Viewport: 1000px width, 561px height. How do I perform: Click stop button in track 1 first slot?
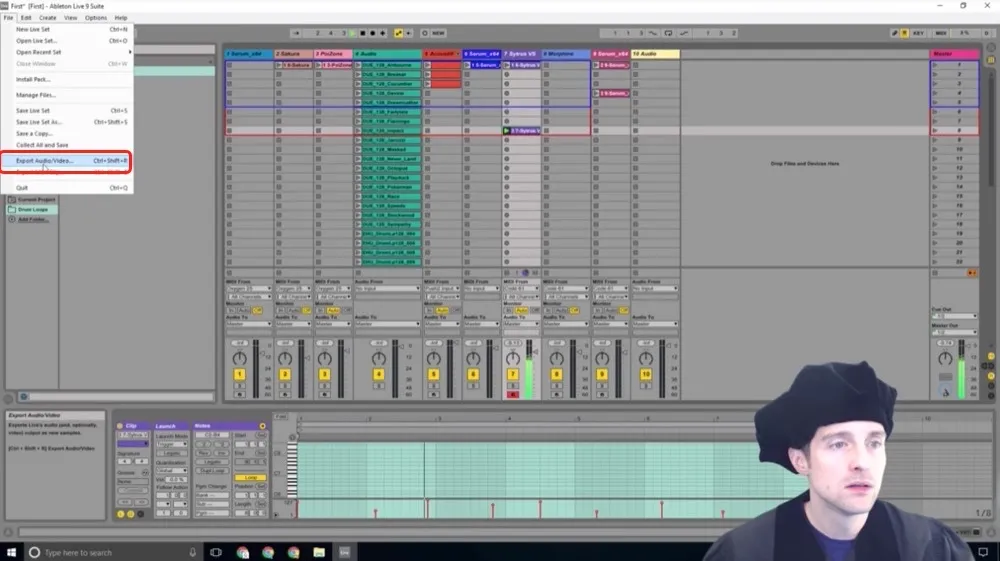[x=230, y=65]
